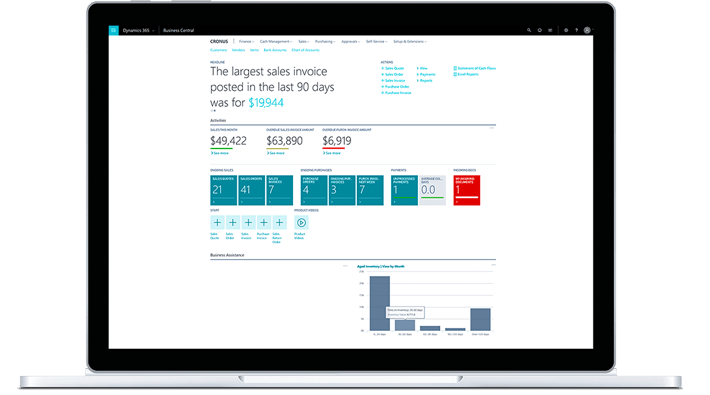Click the Business Central title
The width and height of the screenshot is (710, 395).
click(178, 30)
